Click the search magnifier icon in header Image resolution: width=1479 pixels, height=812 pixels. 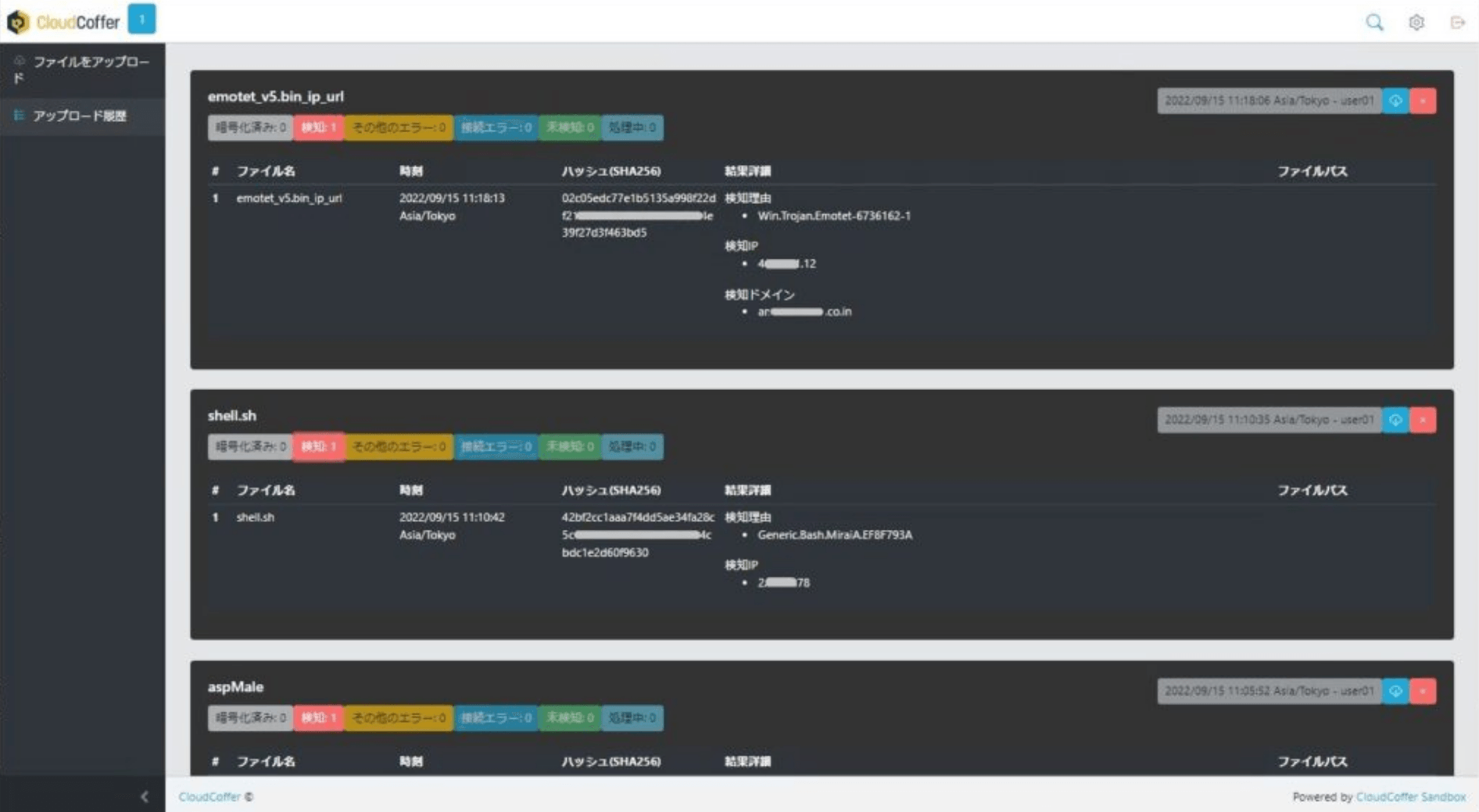[1373, 23]
